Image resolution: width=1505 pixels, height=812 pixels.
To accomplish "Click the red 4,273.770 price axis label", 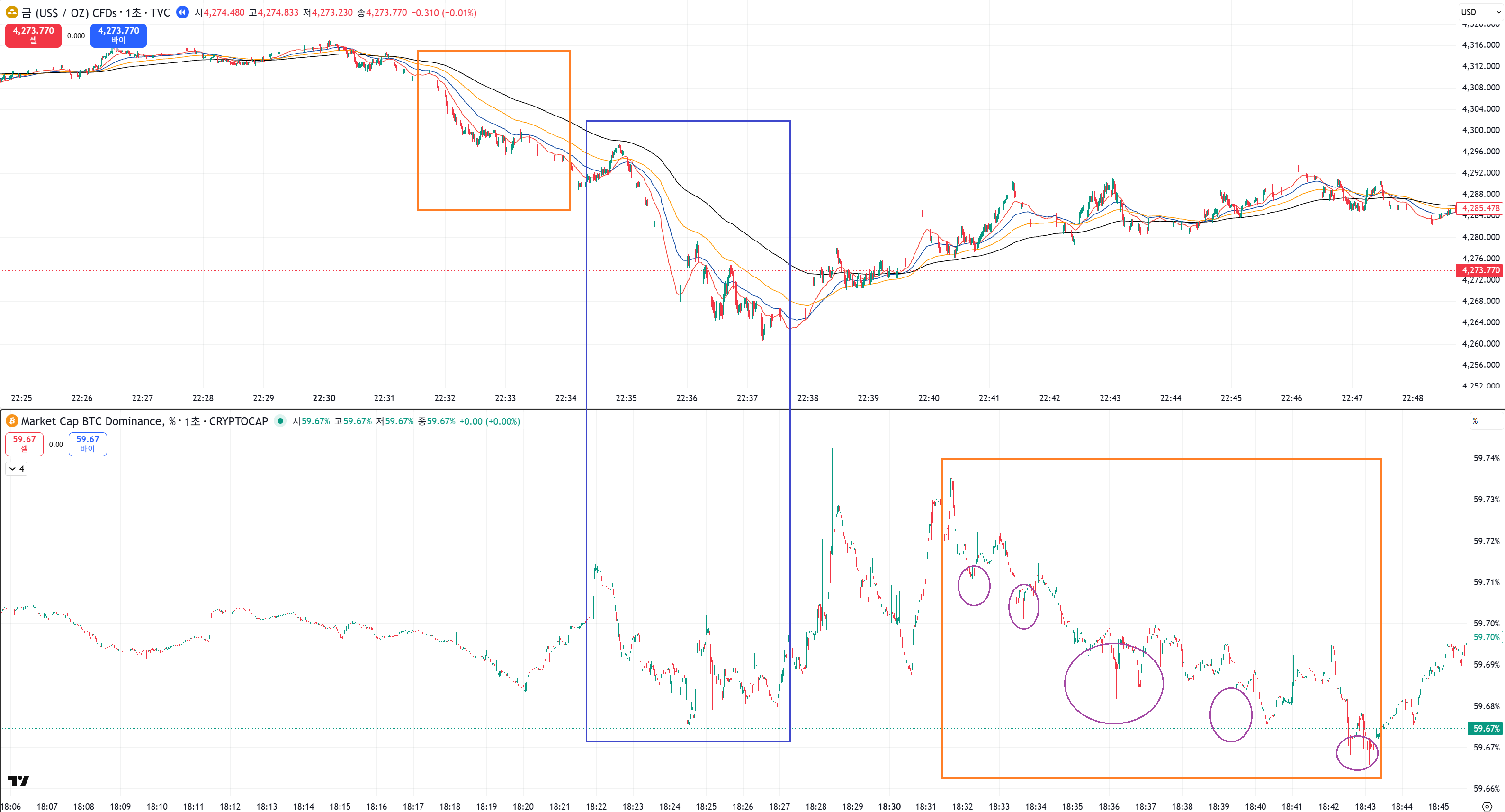I will click(1480, 270).
